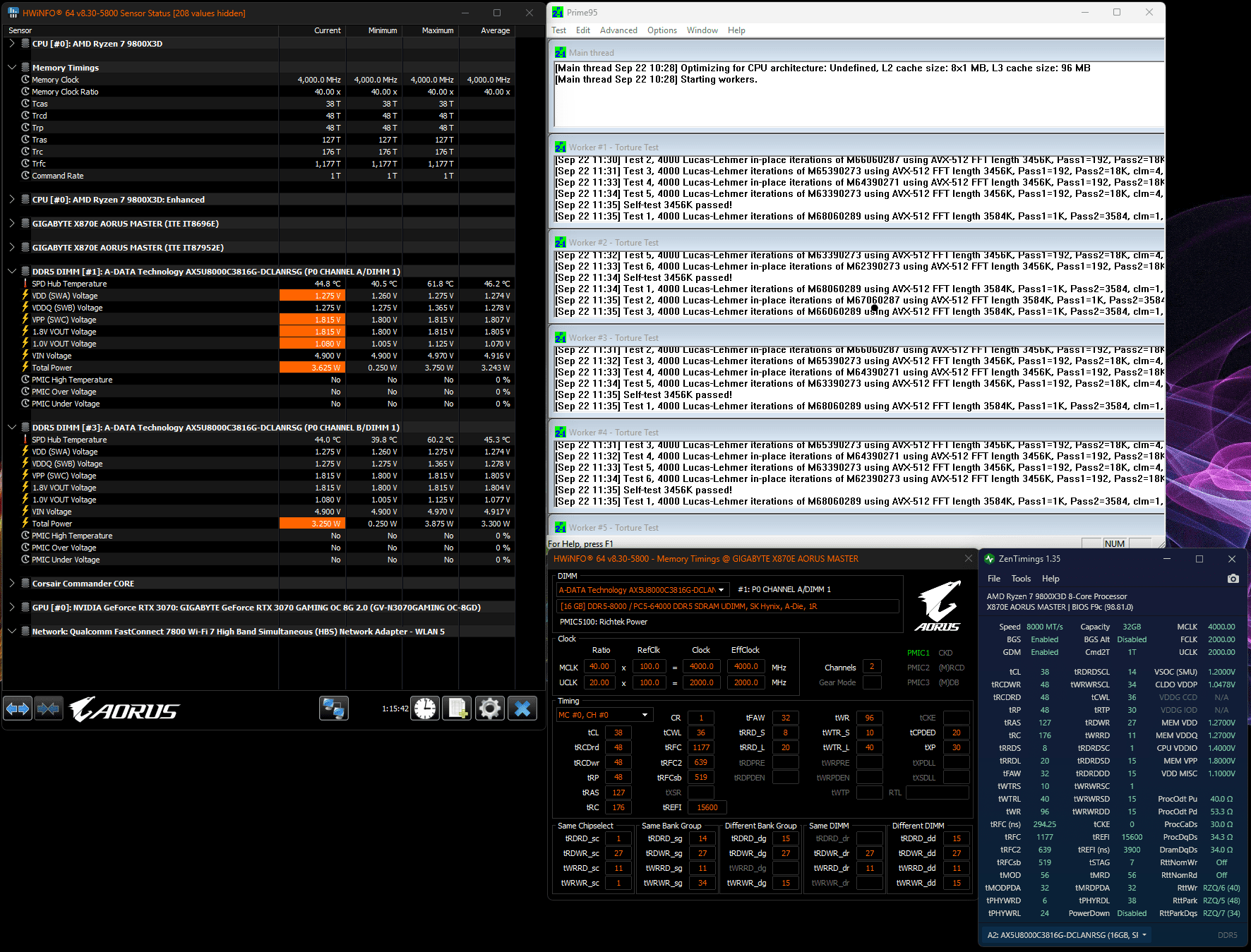Screen dimensions: 1251x952
Task: Click the Worker #3 Torture Test window icon
Action: (560, 338)
